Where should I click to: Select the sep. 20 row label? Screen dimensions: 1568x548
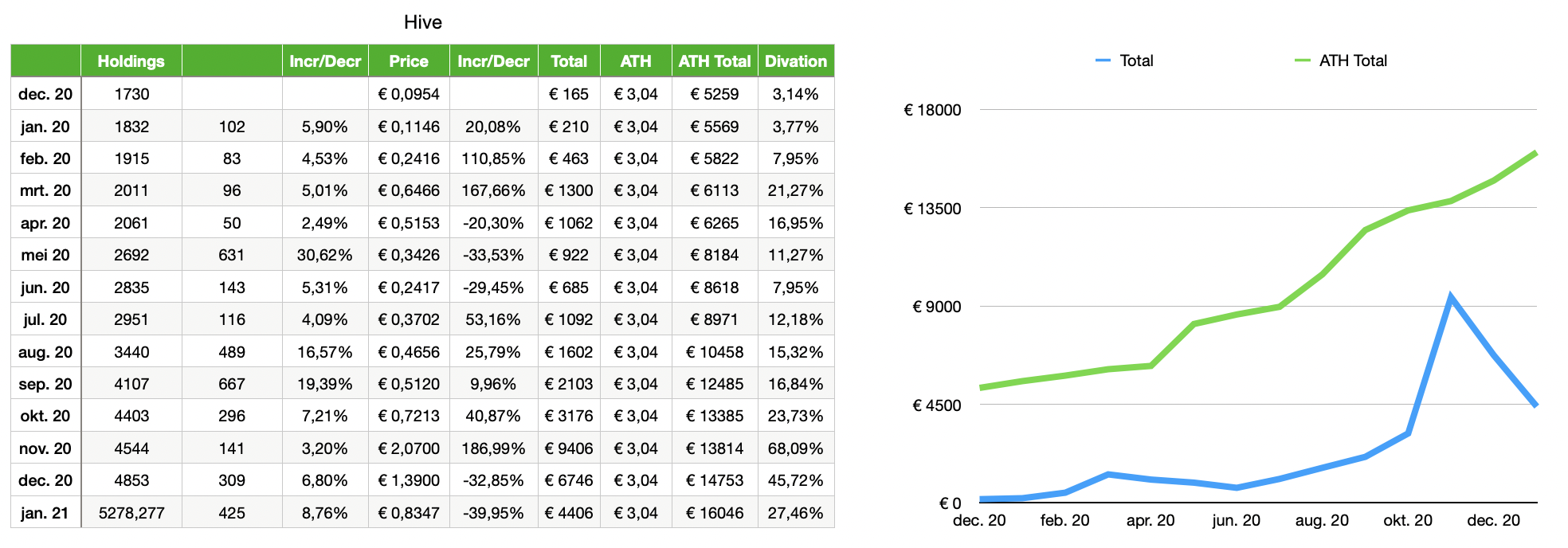pyautogui.click(x=45, y=384)
